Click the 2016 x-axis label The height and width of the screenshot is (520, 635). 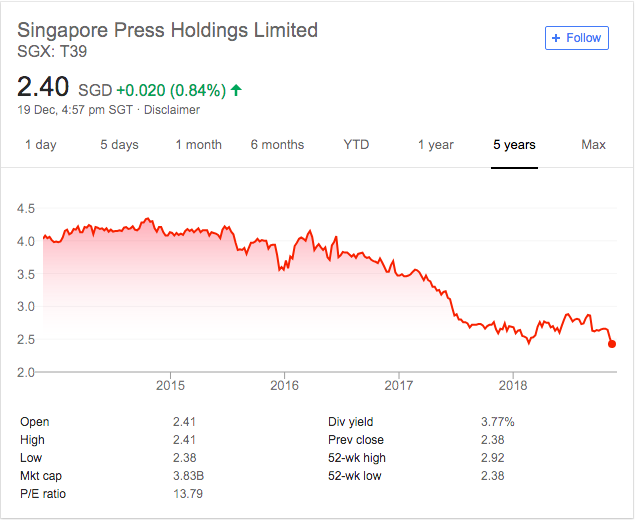284,385
